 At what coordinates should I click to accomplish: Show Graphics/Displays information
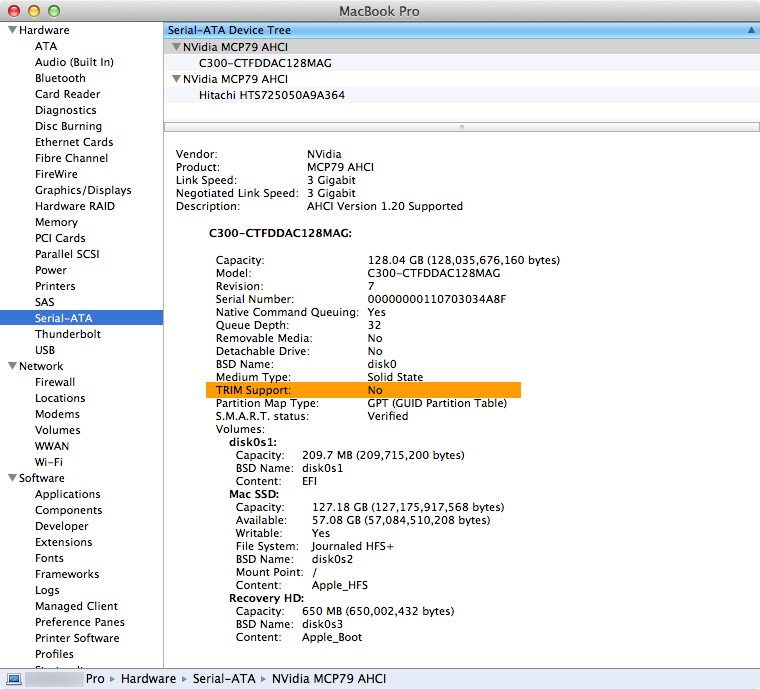click(x=83, y=190)
